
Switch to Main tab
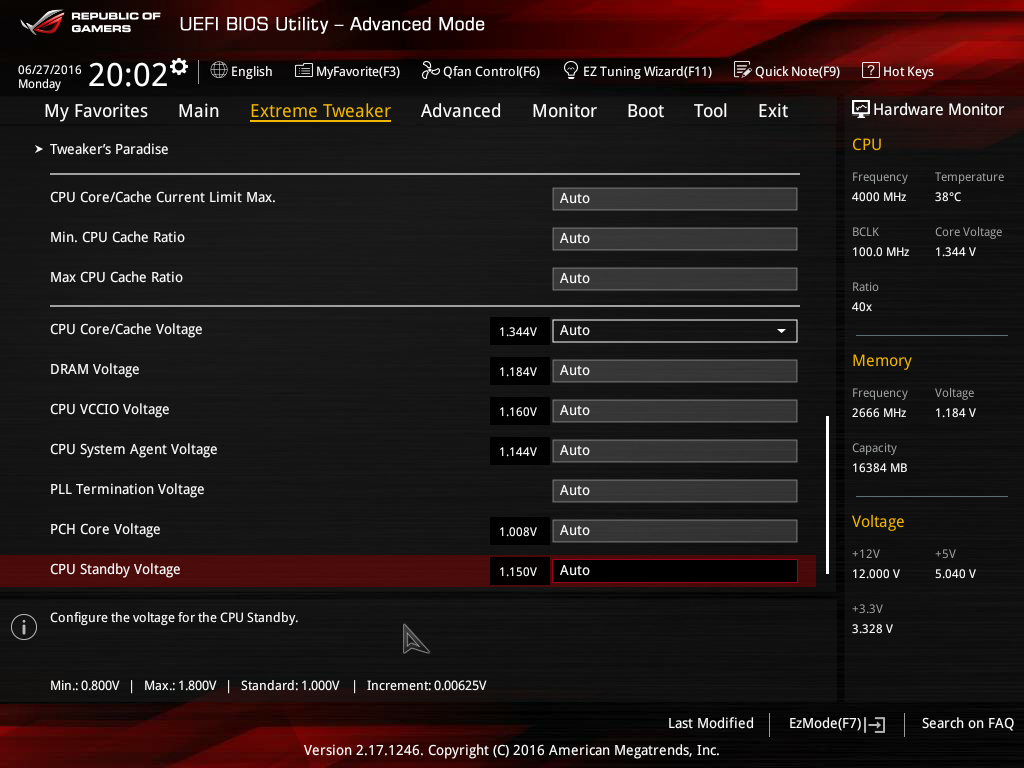pos(199,111)
